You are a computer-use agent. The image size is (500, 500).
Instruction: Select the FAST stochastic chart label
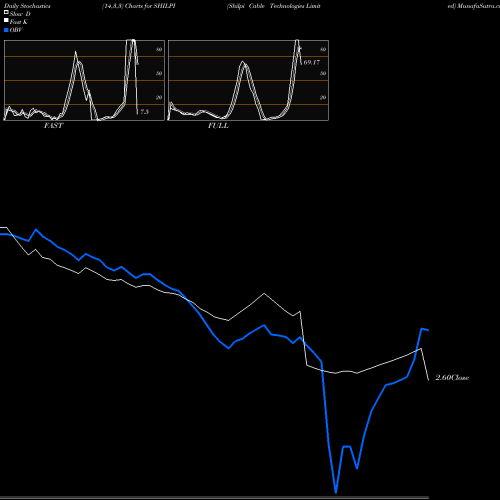53,126
